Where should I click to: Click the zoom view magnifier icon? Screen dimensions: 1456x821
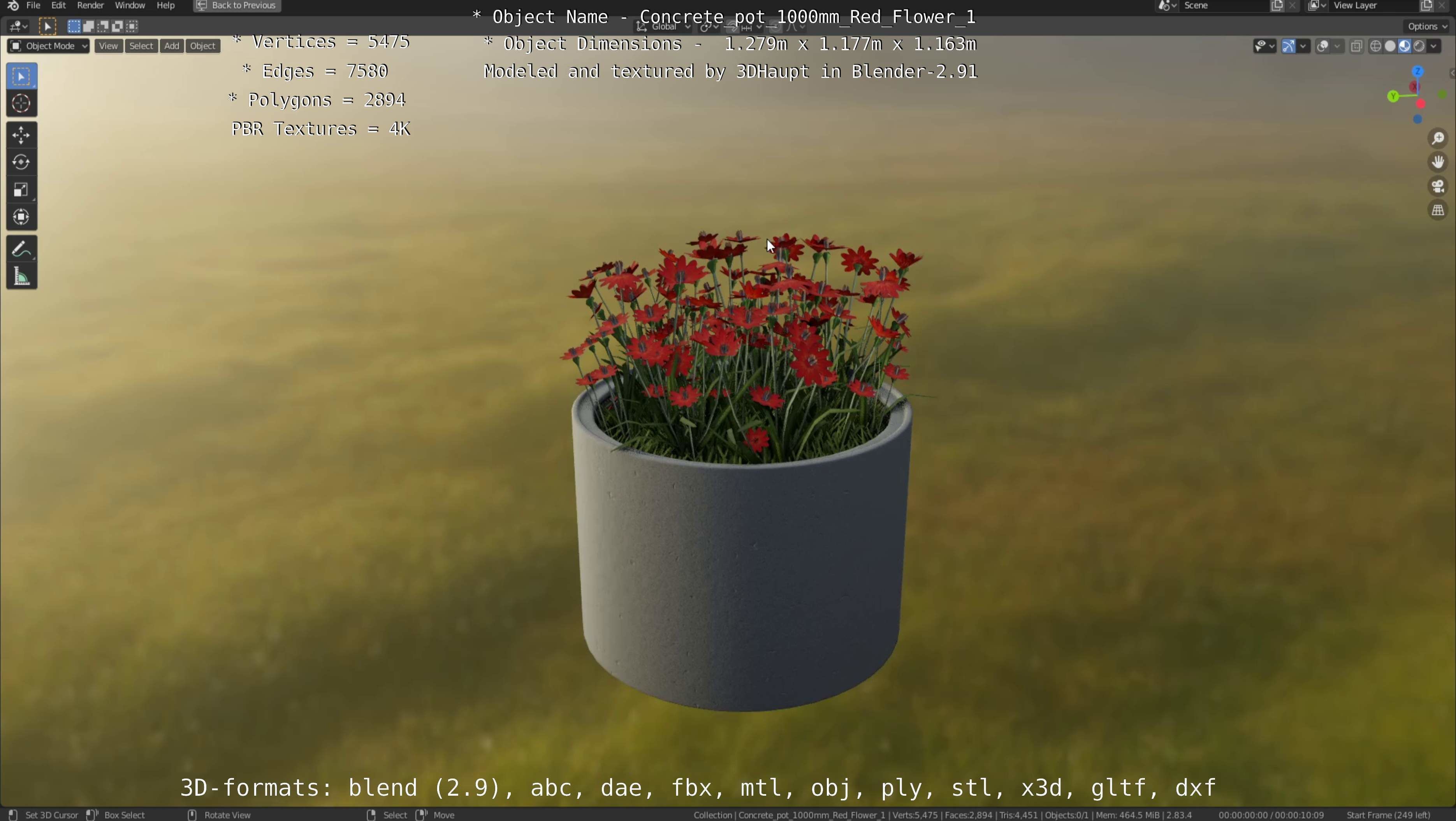coord(1438,139)
